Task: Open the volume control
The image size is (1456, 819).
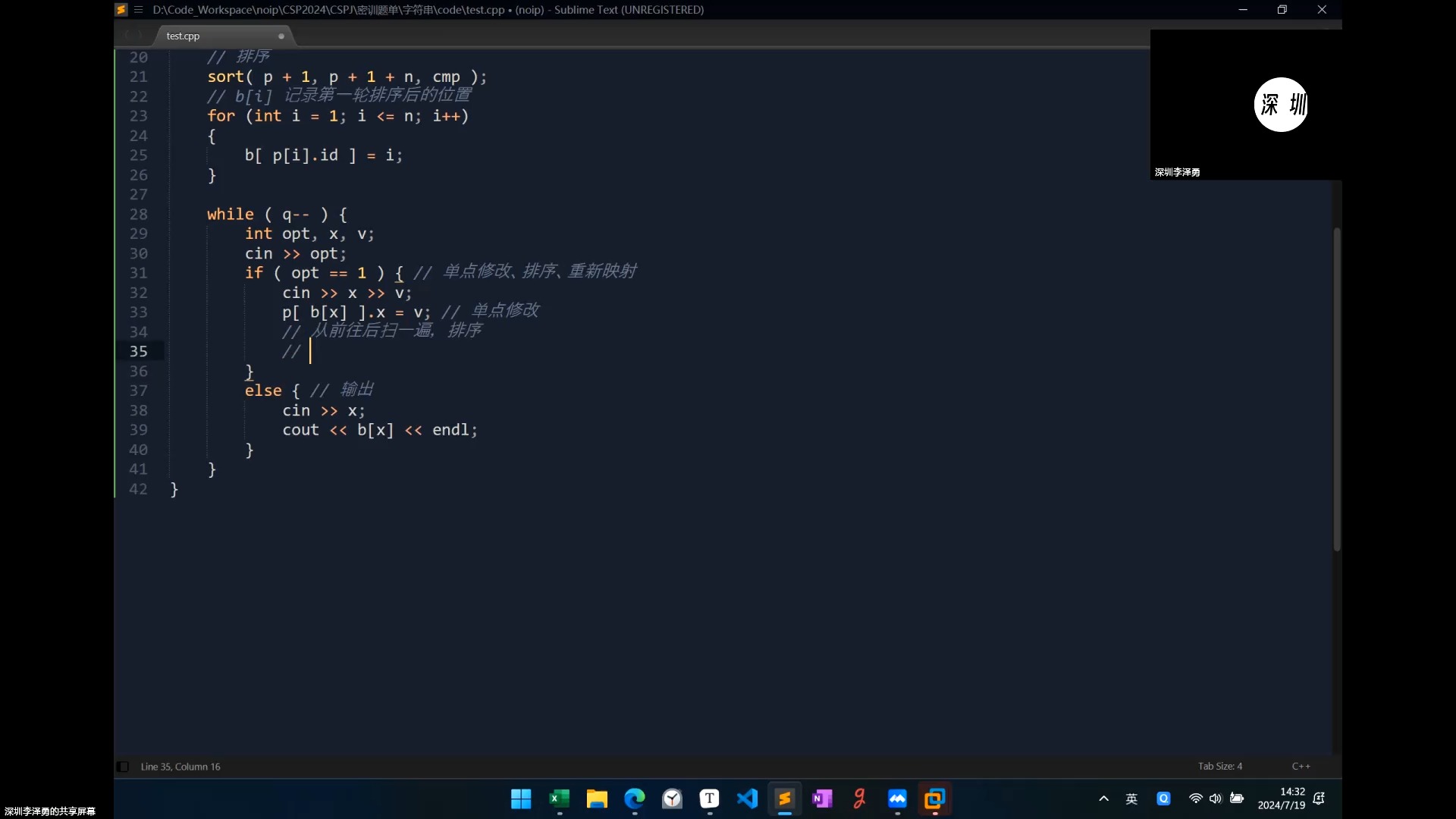Action: (1216, 799)
